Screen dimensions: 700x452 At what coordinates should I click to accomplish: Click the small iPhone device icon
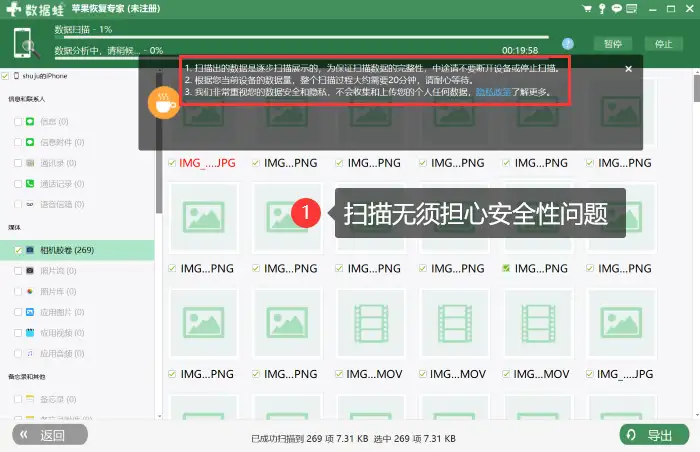pos(17,76)
